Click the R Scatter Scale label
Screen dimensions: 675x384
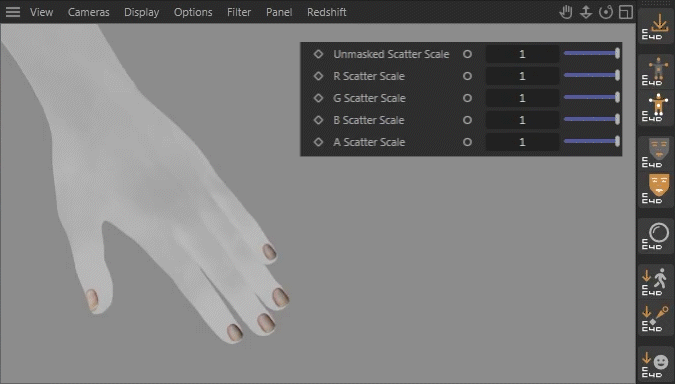coord(369,76)
